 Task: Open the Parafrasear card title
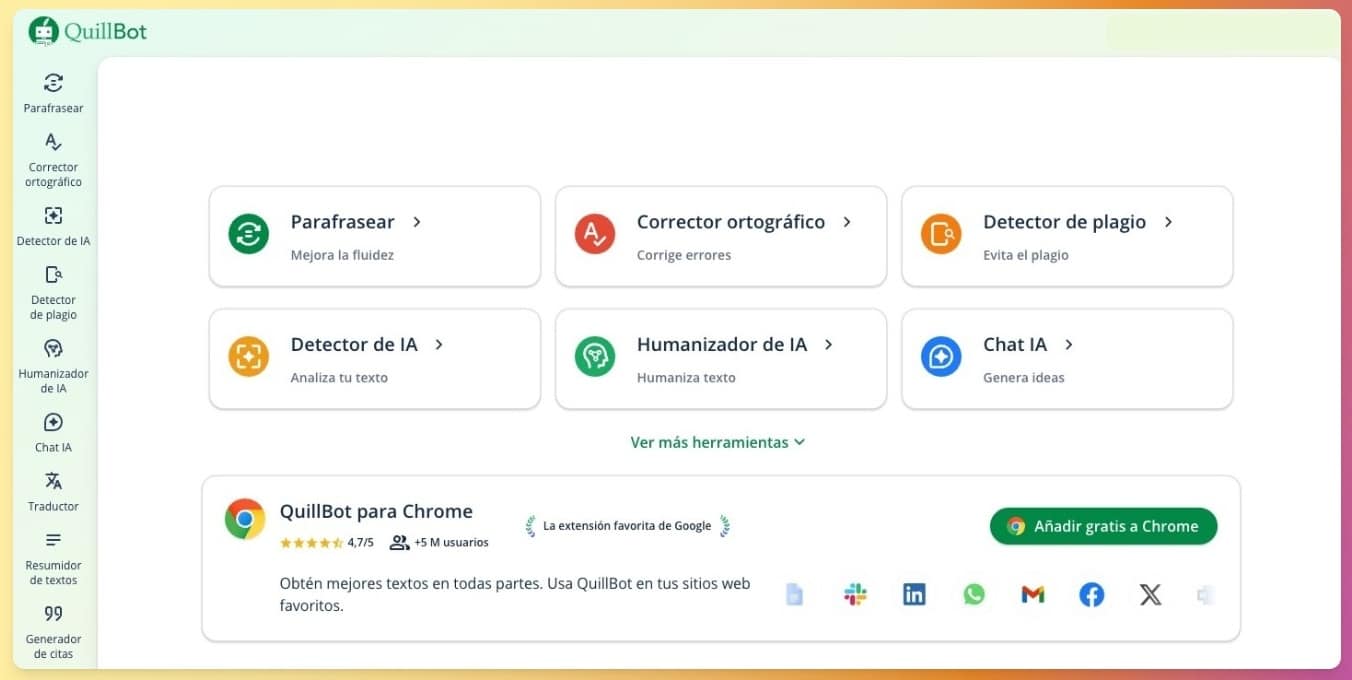(342, 222)
